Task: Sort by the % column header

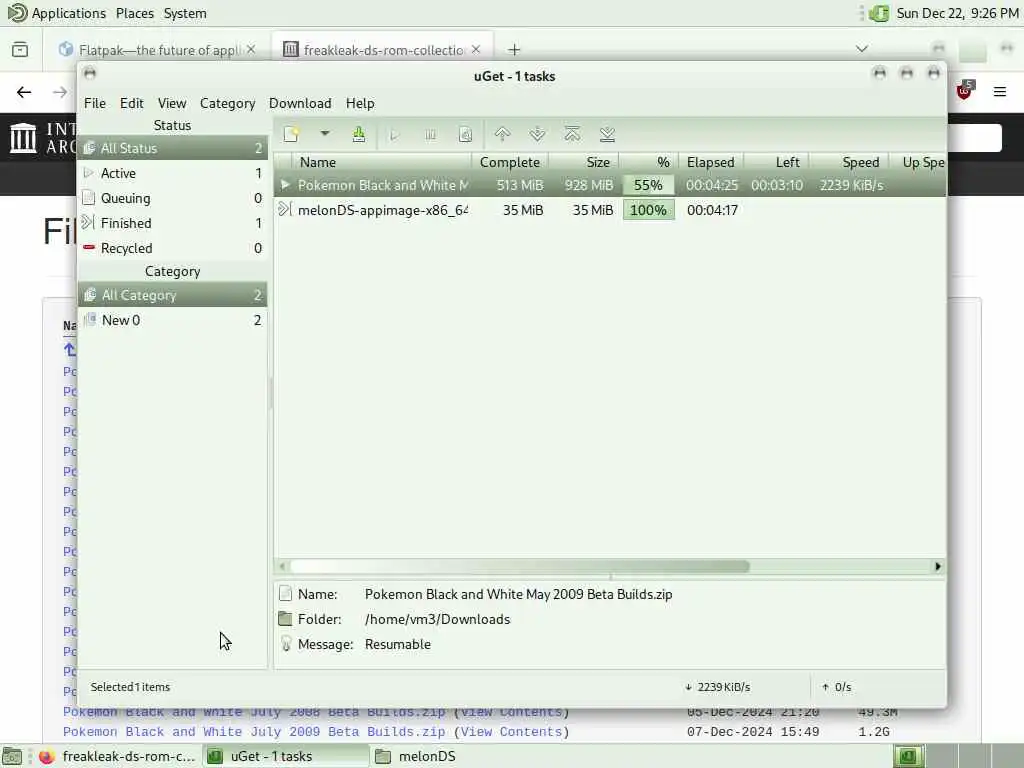Action: coord(649,162)
